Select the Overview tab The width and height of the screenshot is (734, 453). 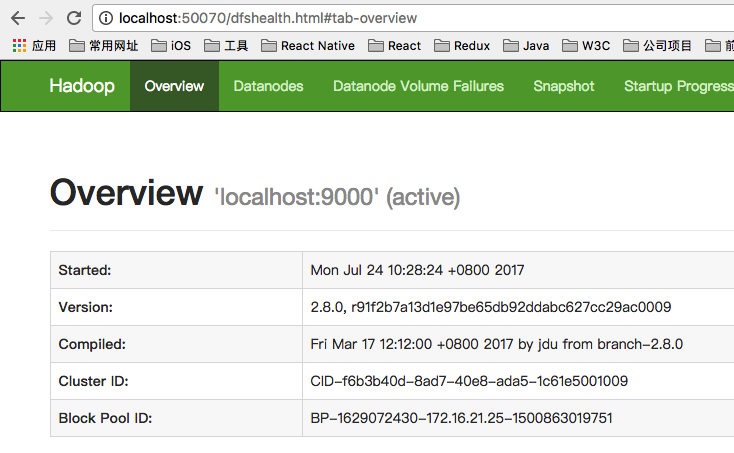click(174, 86)
